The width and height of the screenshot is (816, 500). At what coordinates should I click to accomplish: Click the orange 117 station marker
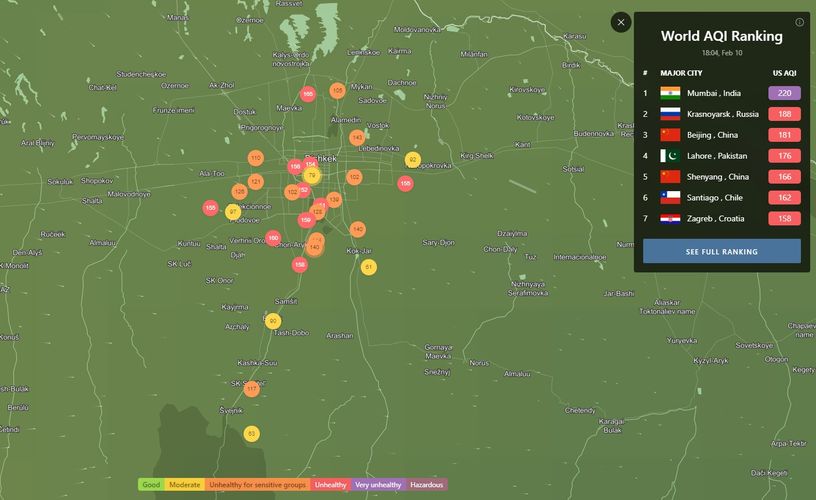point(251,388)
